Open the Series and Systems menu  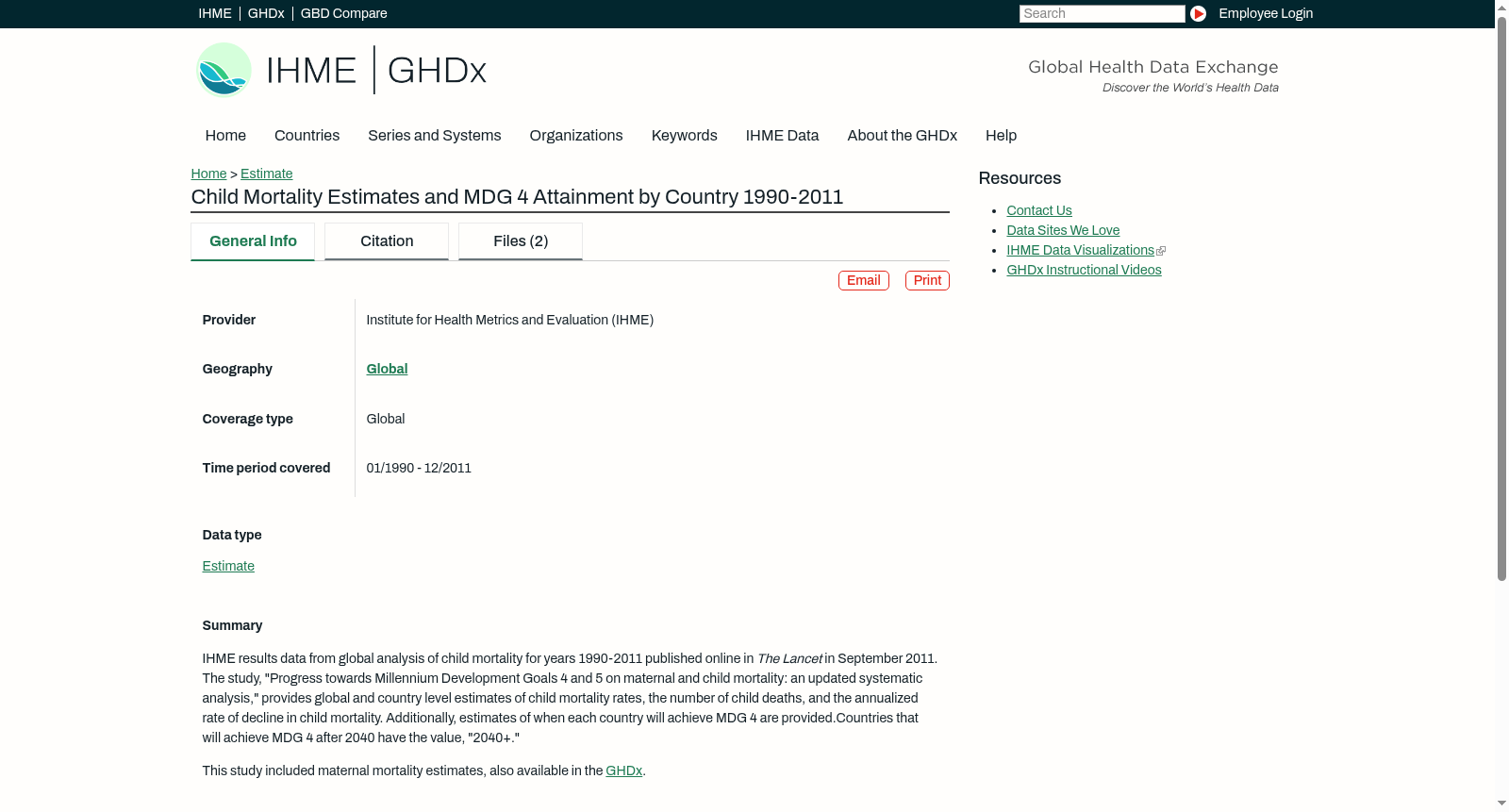(435, 136)
